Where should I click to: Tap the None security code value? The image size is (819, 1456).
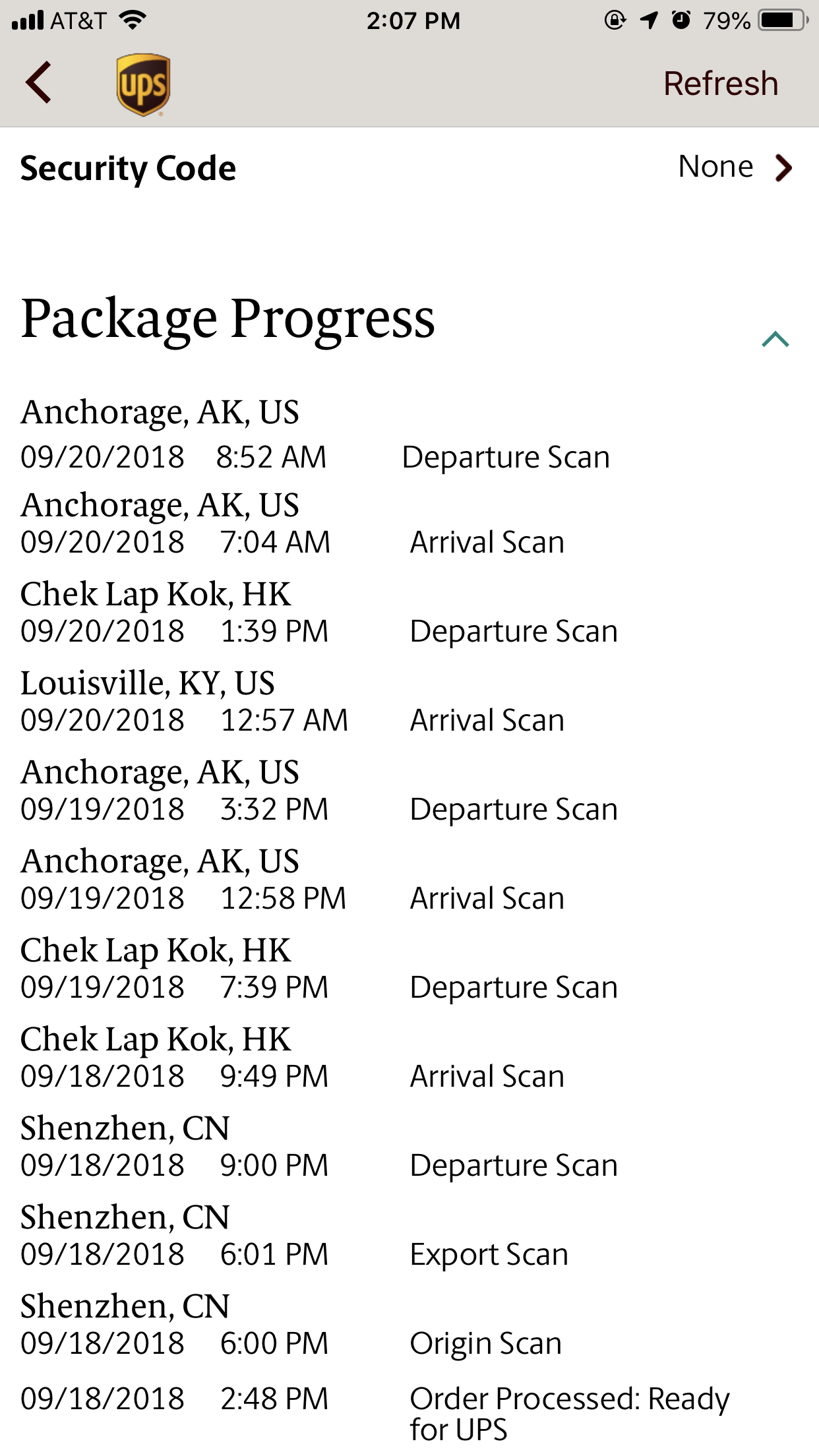715,167
